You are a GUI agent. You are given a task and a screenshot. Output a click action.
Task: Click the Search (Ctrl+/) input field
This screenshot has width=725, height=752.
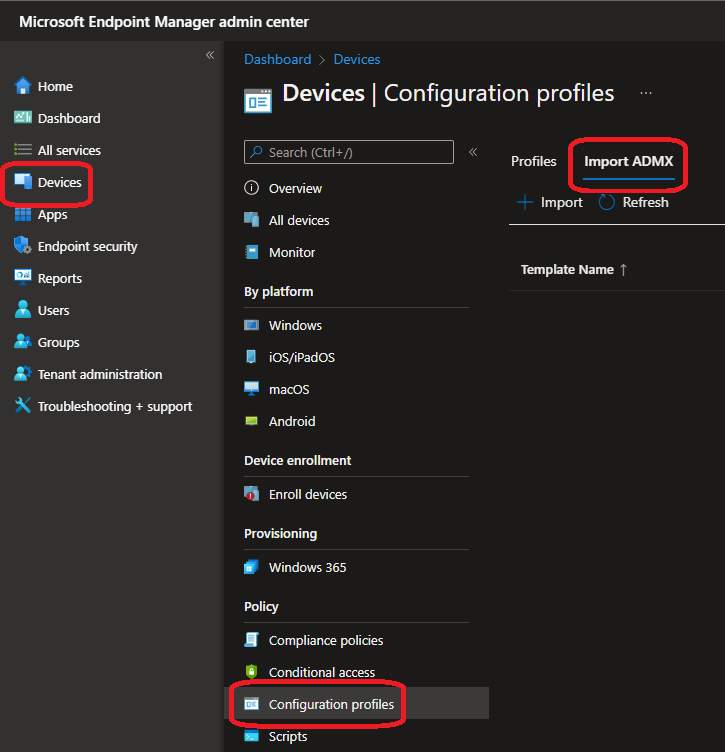point(349,152)
